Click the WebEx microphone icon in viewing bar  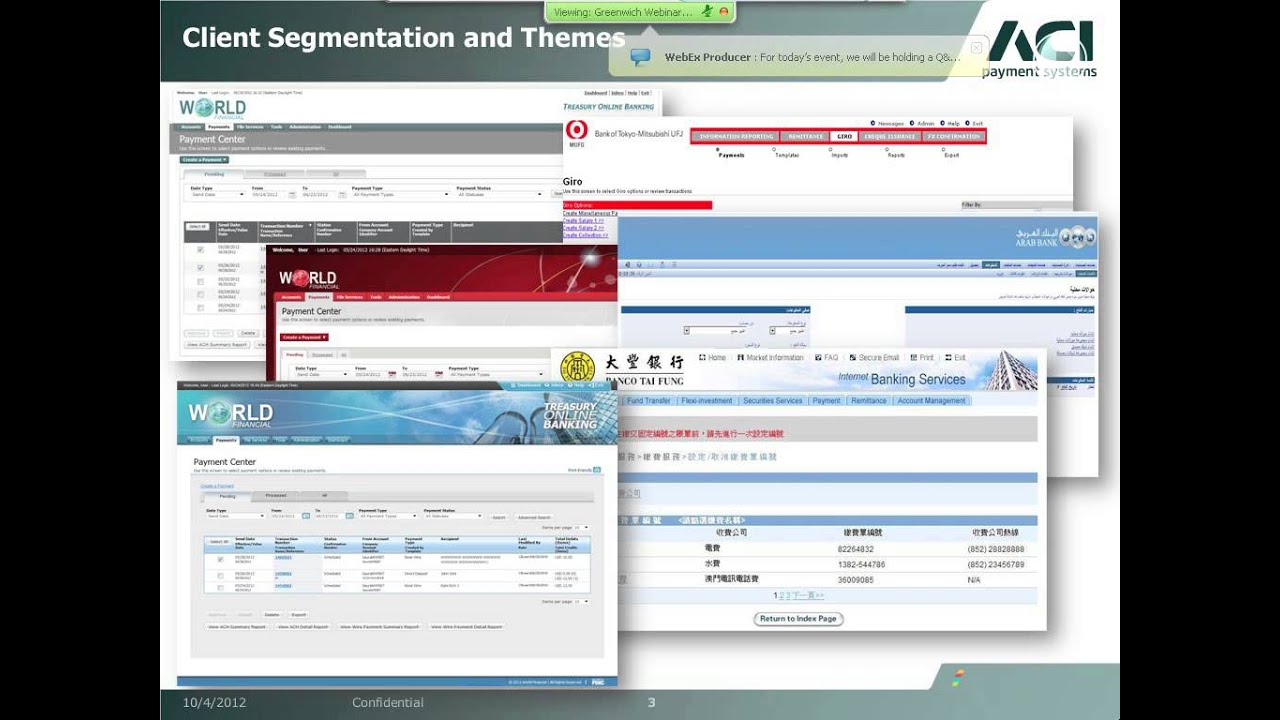pyautogui.click(x=706, y=11)
